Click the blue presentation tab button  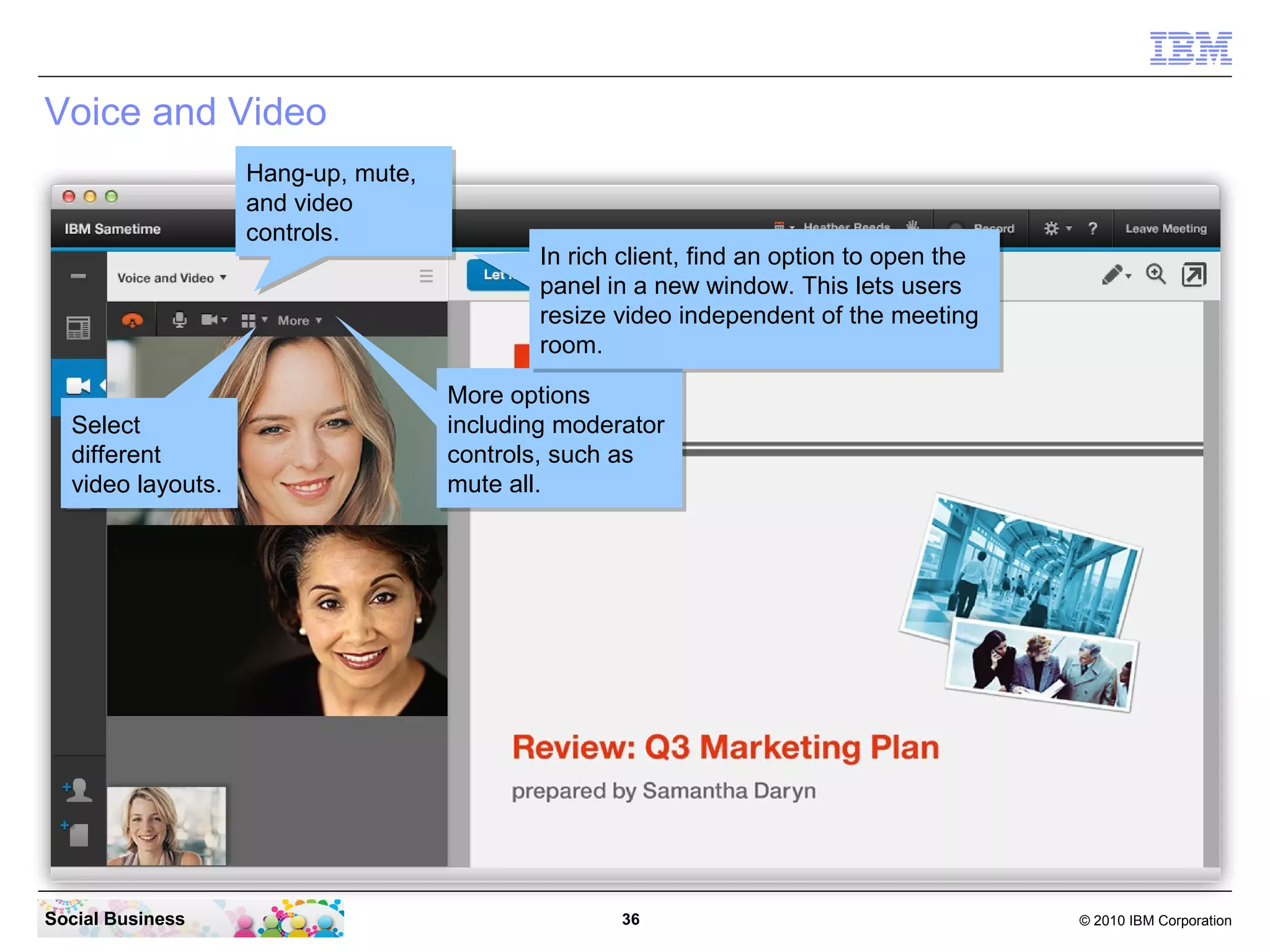pyautogui.click(x=497, y=275)
